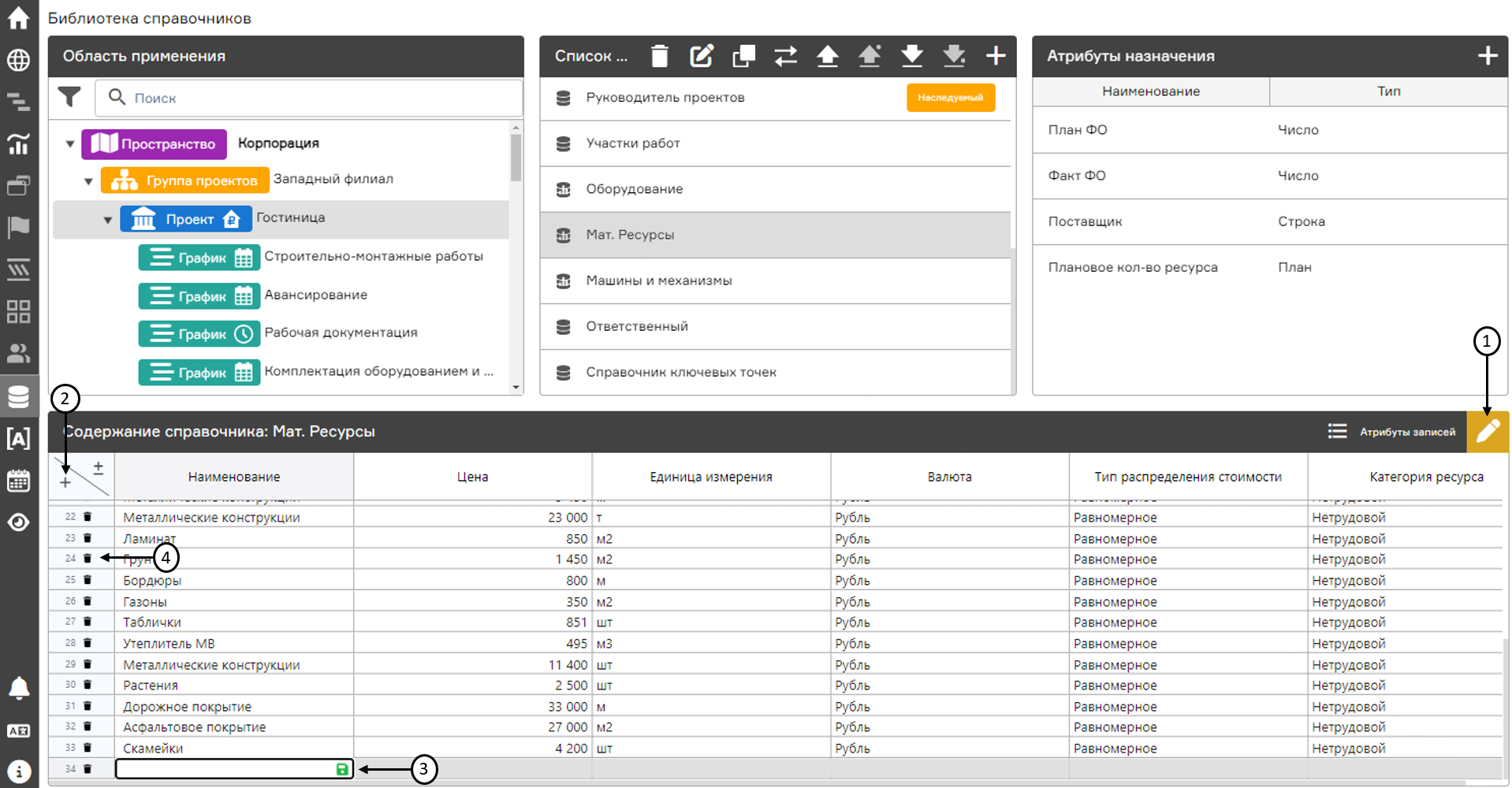Image resolution: width=1512 pixels, height=788 pixels.
Task: Select Оборудование list
Action: [x=775, y=189]
